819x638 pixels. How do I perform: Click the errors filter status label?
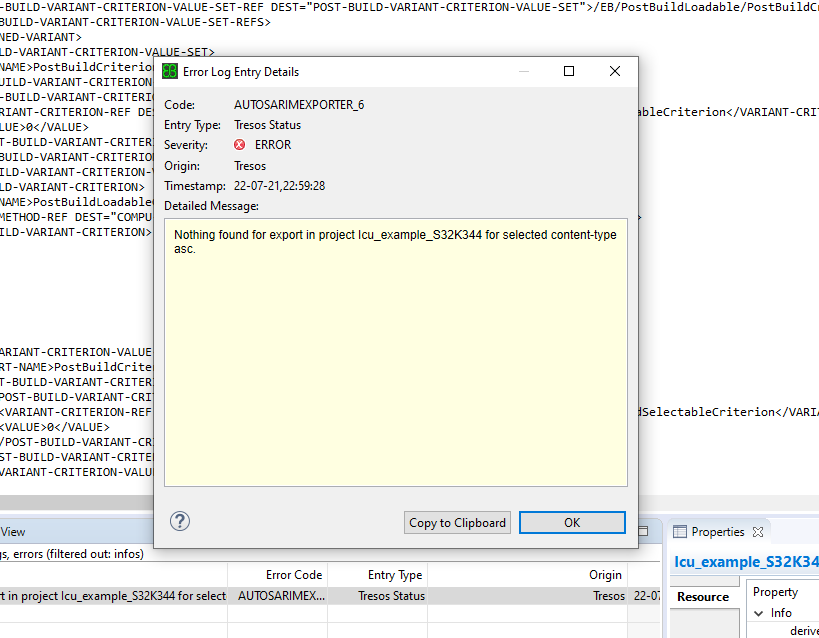pos(75,553)
